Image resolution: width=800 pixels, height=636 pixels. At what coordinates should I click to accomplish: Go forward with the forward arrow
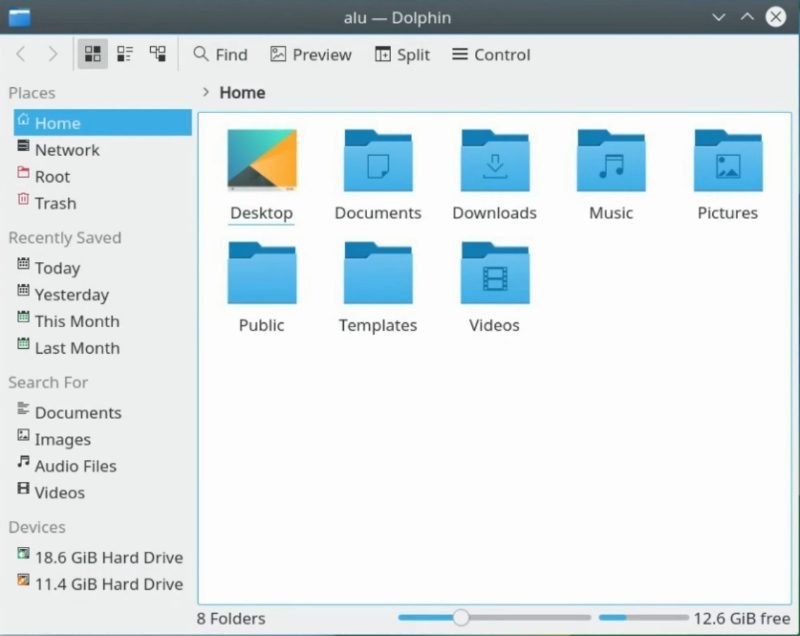(53, 54)
